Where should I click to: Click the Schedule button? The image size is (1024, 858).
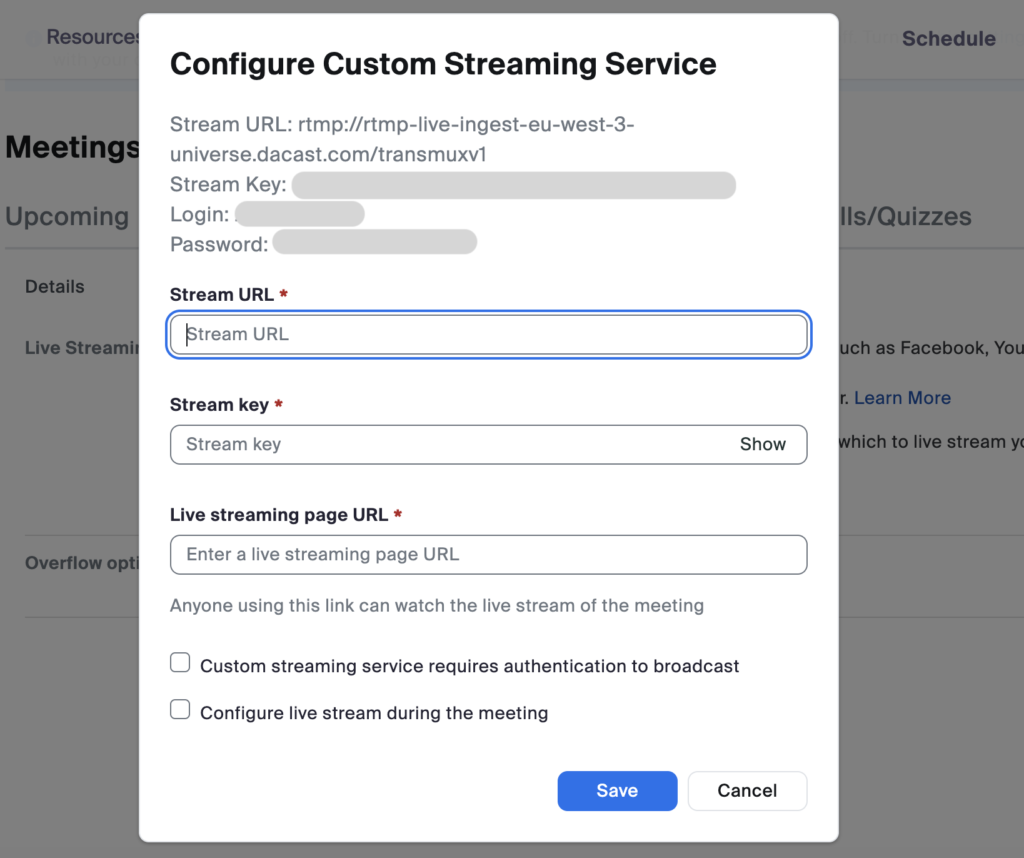click(948, 38)
